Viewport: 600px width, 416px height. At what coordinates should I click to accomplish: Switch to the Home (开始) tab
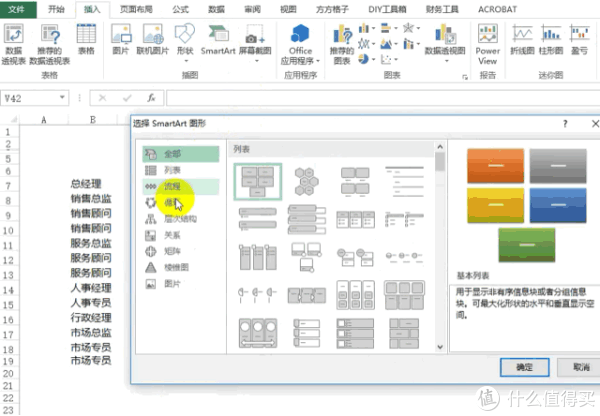[x=56, y=9]
